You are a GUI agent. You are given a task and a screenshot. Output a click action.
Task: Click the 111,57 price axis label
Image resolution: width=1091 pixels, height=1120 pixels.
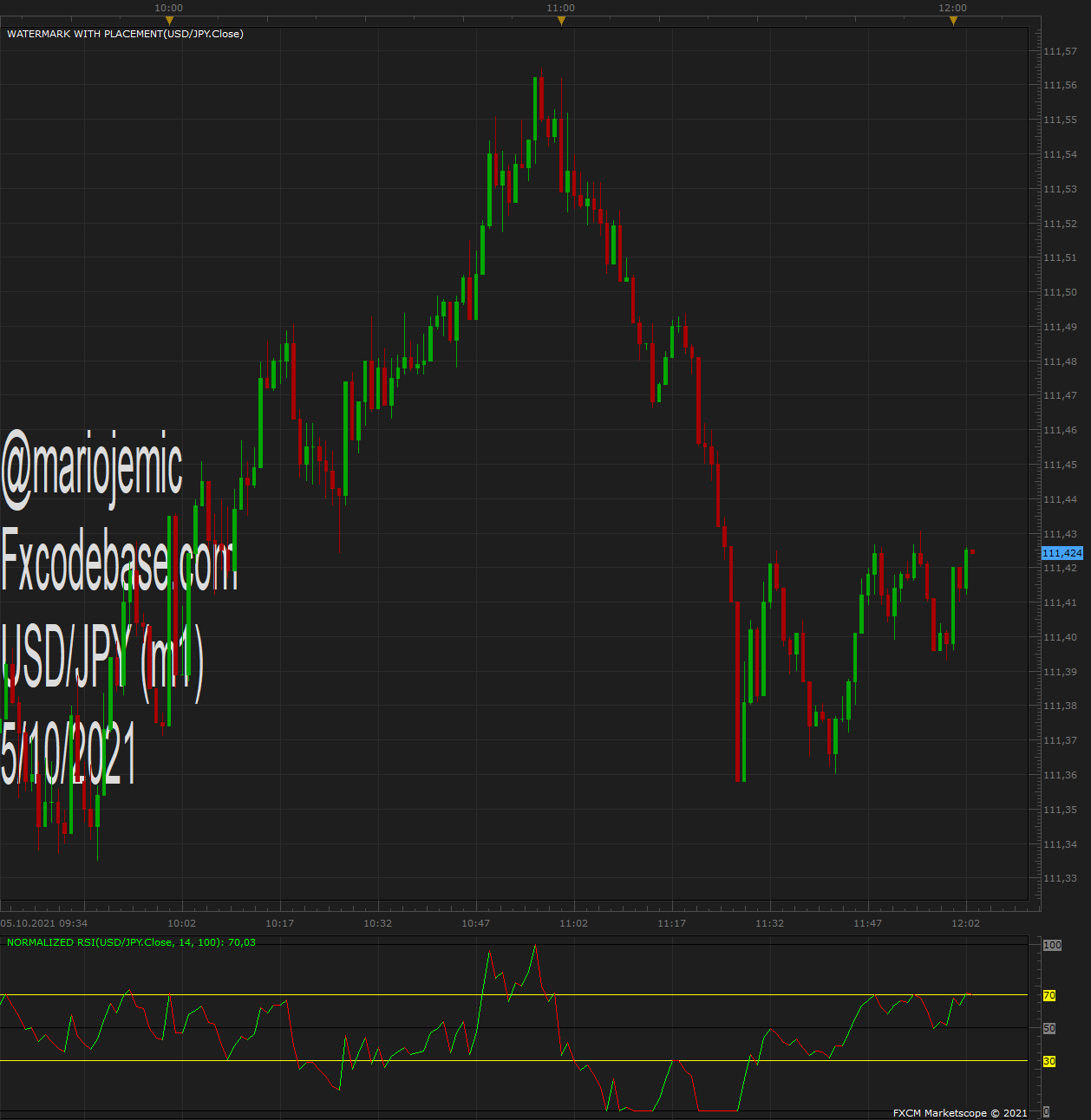click(x=1060, y=51)
